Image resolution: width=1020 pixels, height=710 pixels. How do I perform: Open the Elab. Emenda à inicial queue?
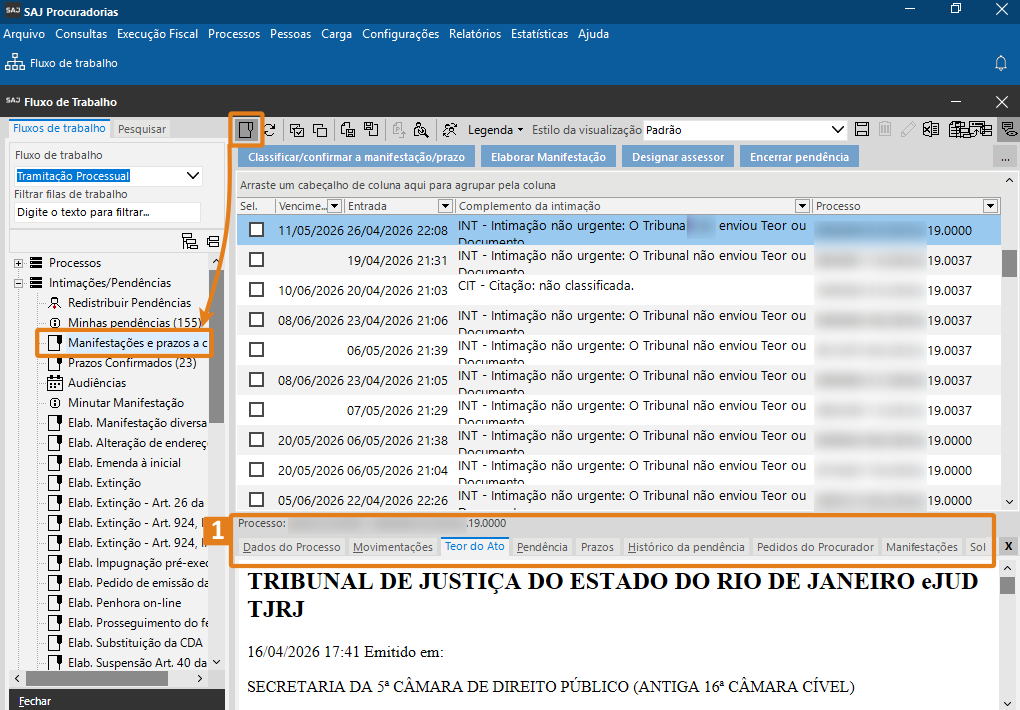click(124, 463)
